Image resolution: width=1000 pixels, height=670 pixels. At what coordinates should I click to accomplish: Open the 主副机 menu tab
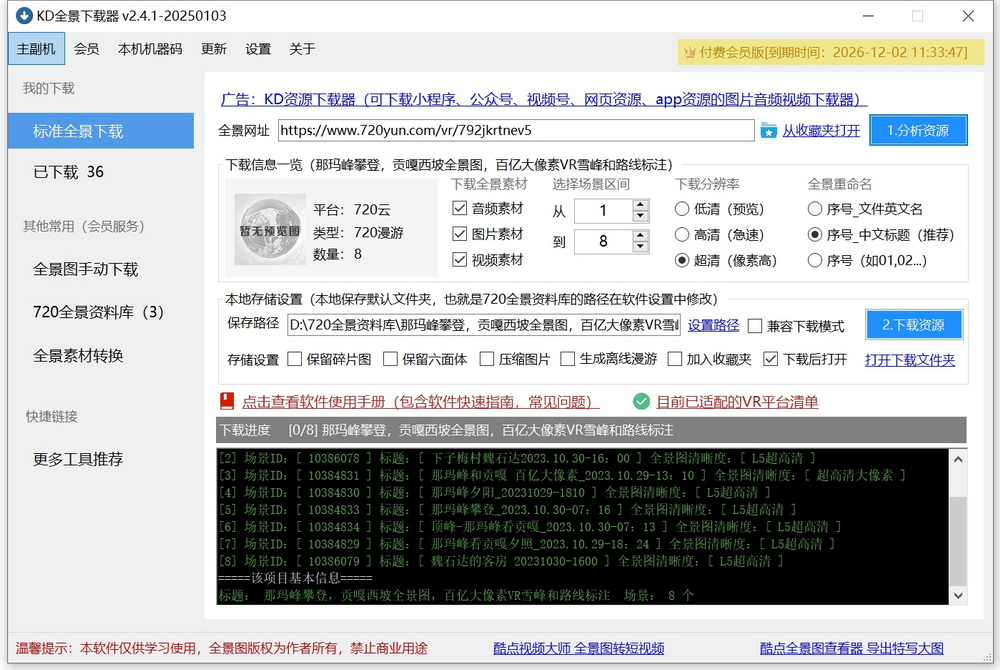pyautogui.click(x=36, y=49)
